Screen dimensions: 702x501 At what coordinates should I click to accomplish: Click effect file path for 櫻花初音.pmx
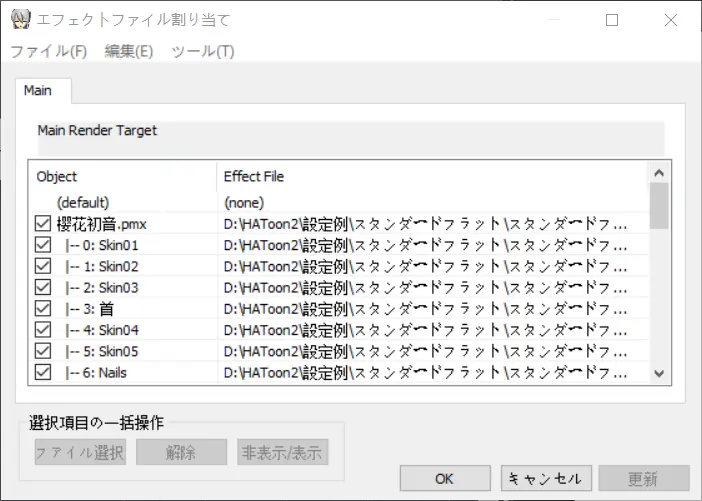(425, 224)
